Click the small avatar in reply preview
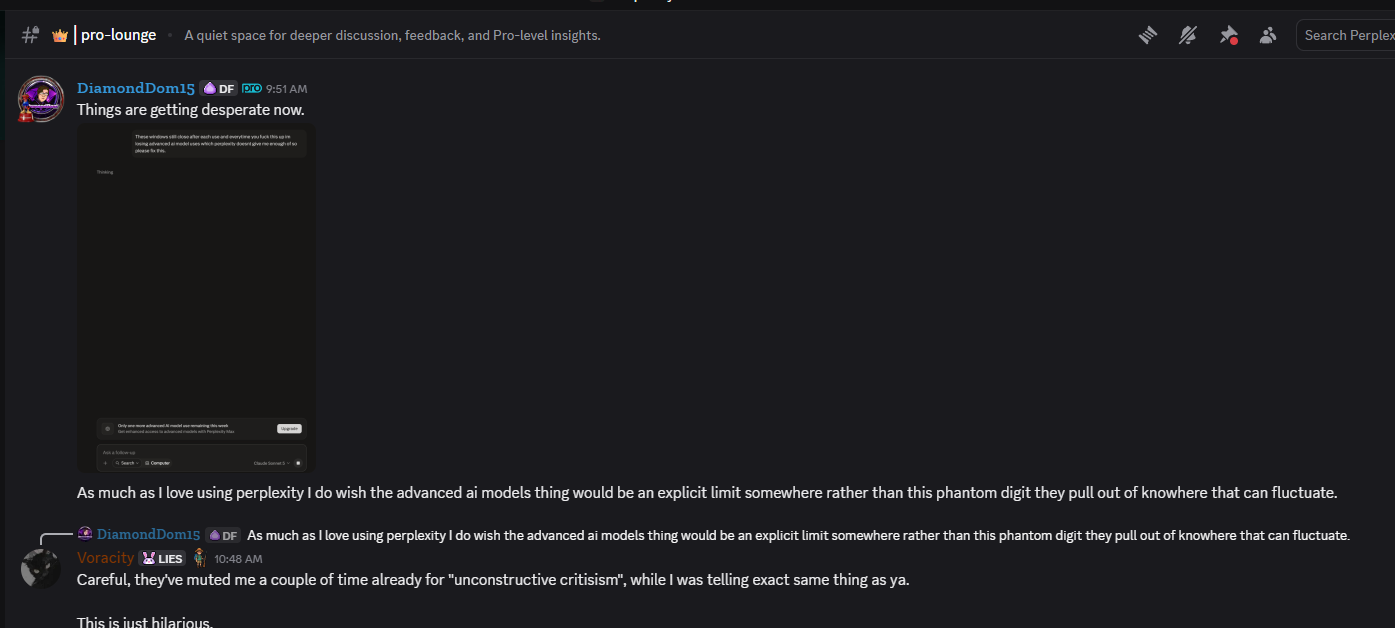Image resolution: width=1395 pixels, height=628 pixels. tap(85, 534)
